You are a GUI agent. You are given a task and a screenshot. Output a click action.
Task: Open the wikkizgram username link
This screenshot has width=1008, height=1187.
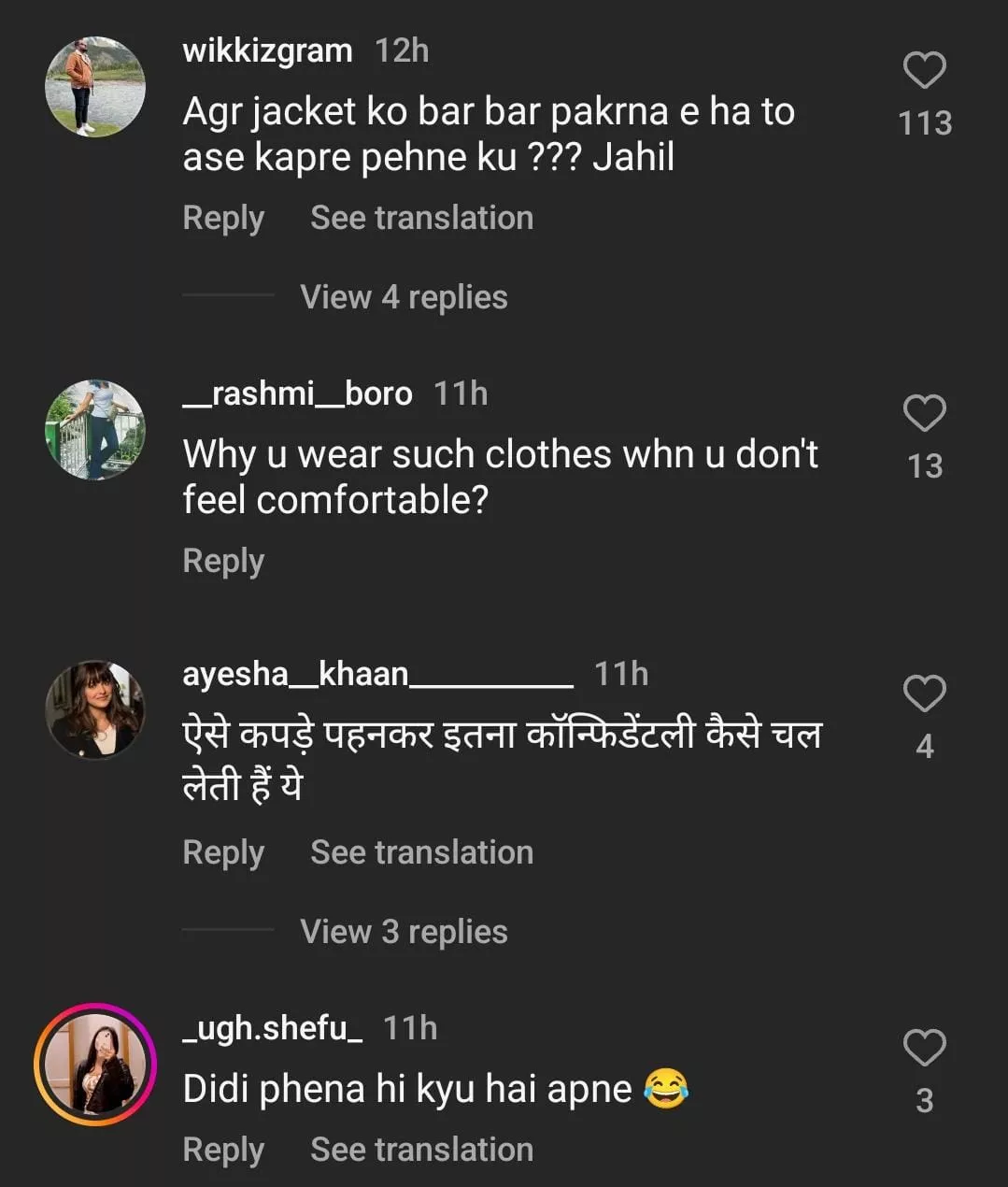click(x=267, y=50)
